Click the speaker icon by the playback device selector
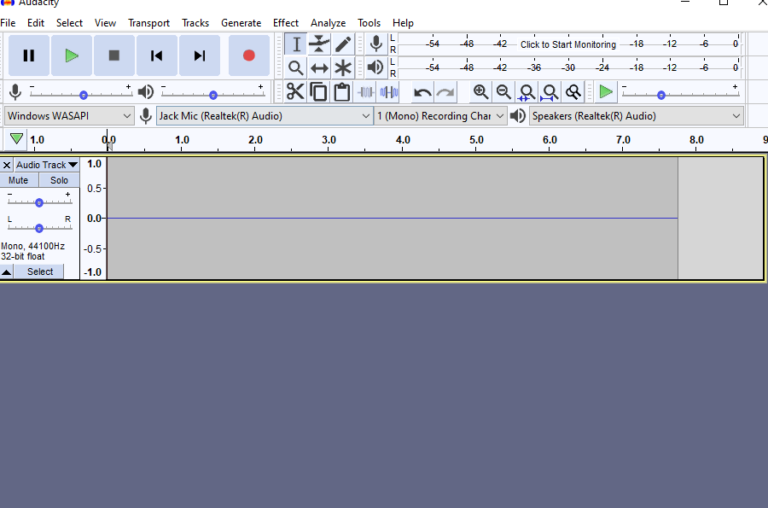The height and width of the screenshot is (508, 768). (x=518, y=116)
